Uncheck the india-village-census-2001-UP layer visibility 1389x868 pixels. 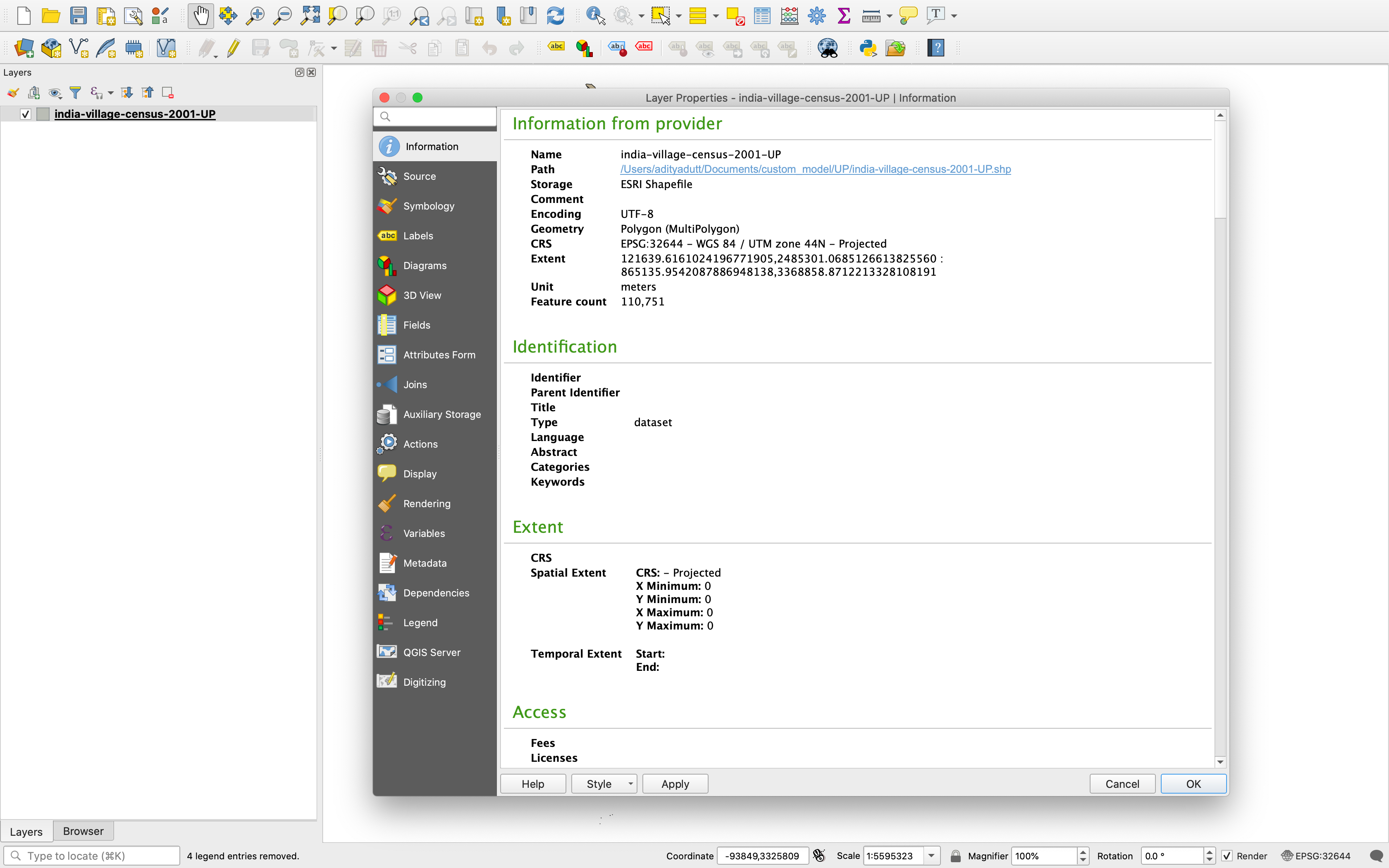point(25,114)
